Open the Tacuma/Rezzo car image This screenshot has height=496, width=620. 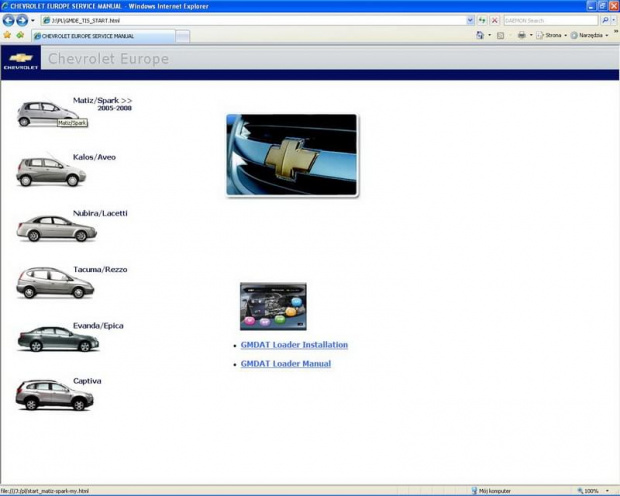pyautogui.click(x=55, y=283)
